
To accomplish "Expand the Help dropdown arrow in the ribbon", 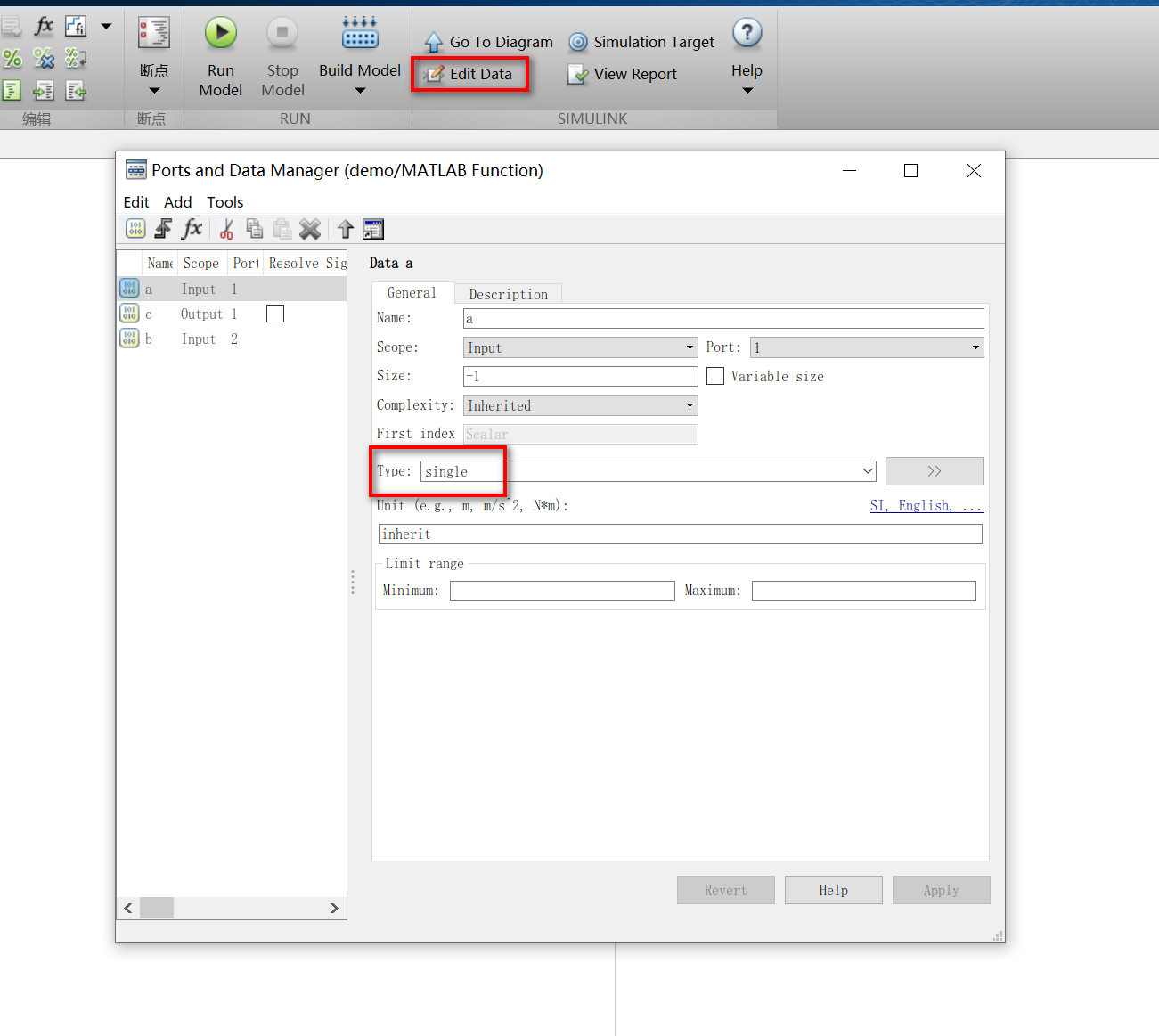I will (x=747, y=91).
